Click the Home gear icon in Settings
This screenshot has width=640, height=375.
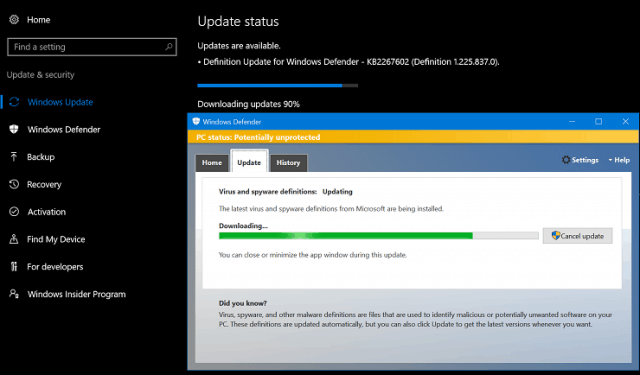(x=14, y=20)
